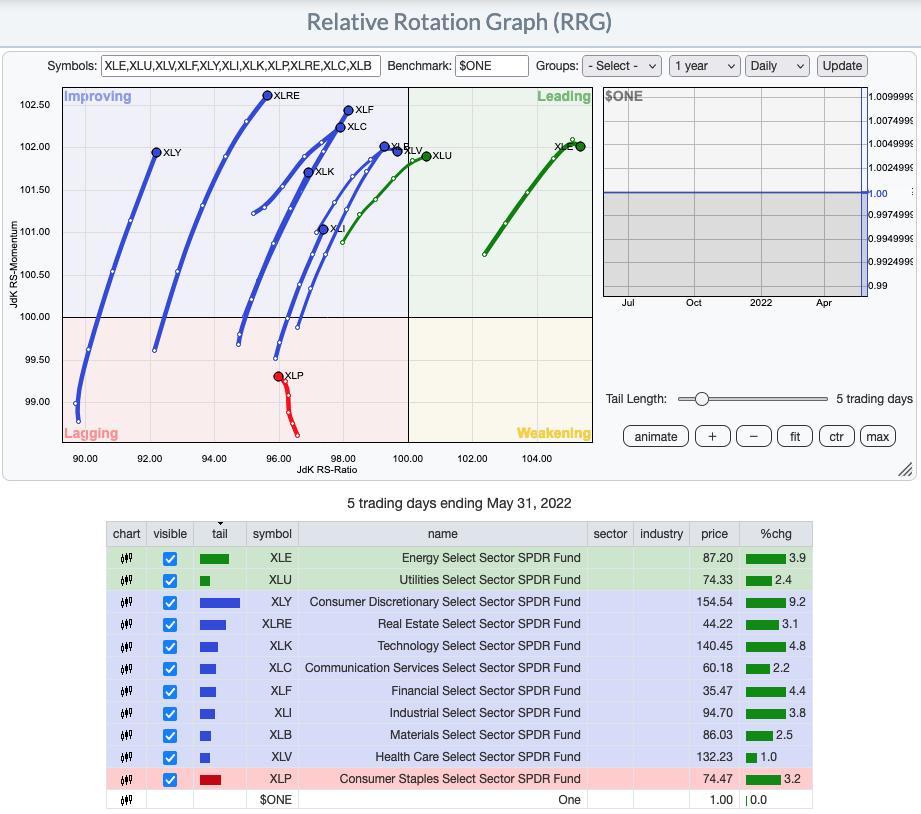Open the chart icon for XLC row

(x=126, y=668)
